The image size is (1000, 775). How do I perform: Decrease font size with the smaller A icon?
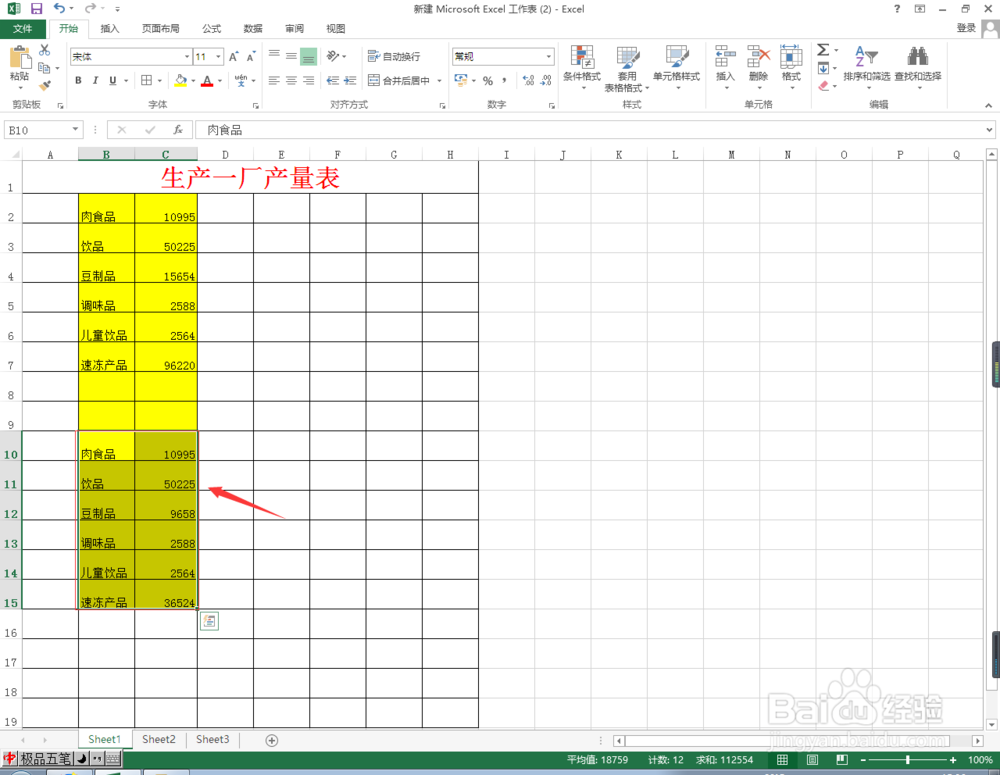pyautogui.click(x=251, y=57)
